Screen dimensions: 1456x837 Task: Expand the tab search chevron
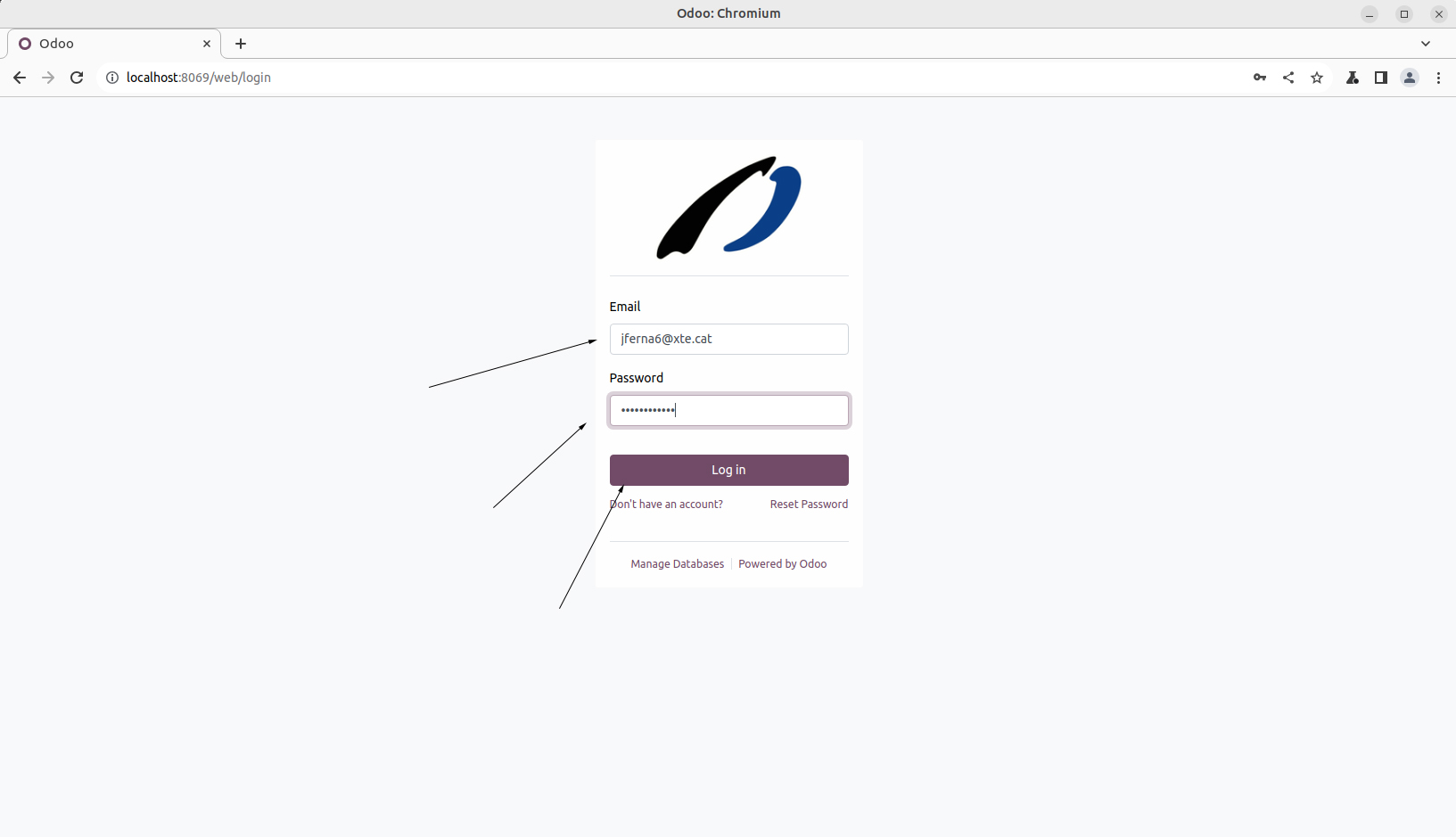click(1426, 44)
